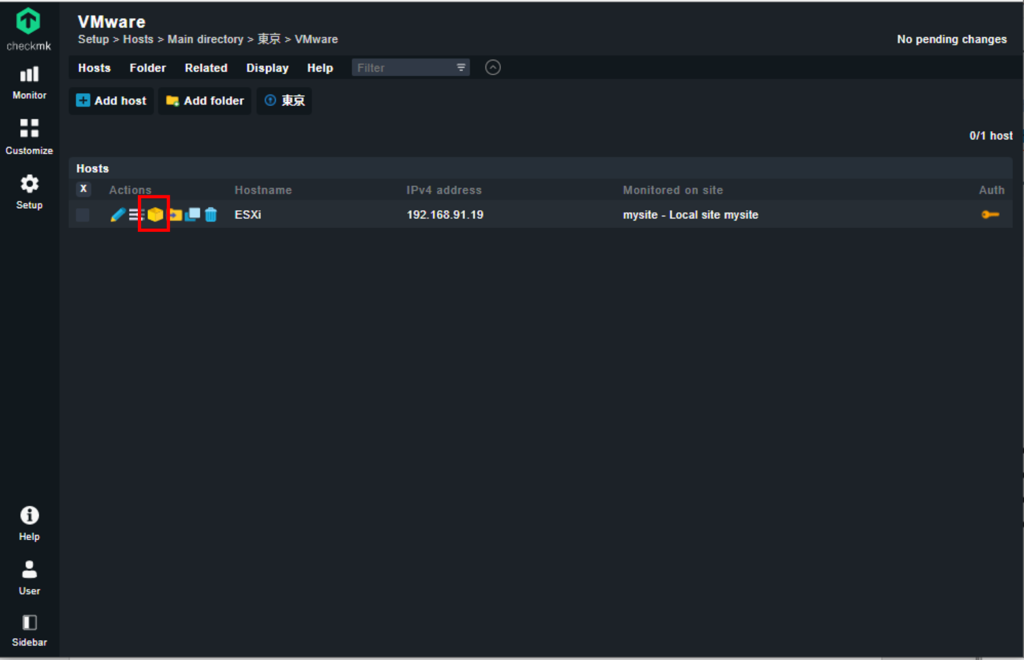Screen dimensions: 1024x660
Task: Open the Setup gear menu
Action: [x=29, y=192]
